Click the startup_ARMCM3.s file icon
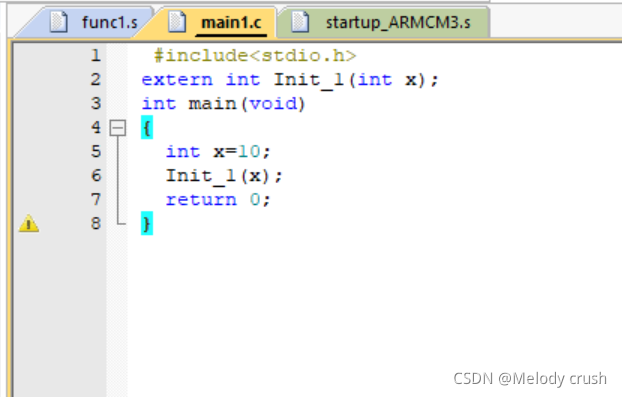Screen dimensions: 622x397 (x=300, y=22)
